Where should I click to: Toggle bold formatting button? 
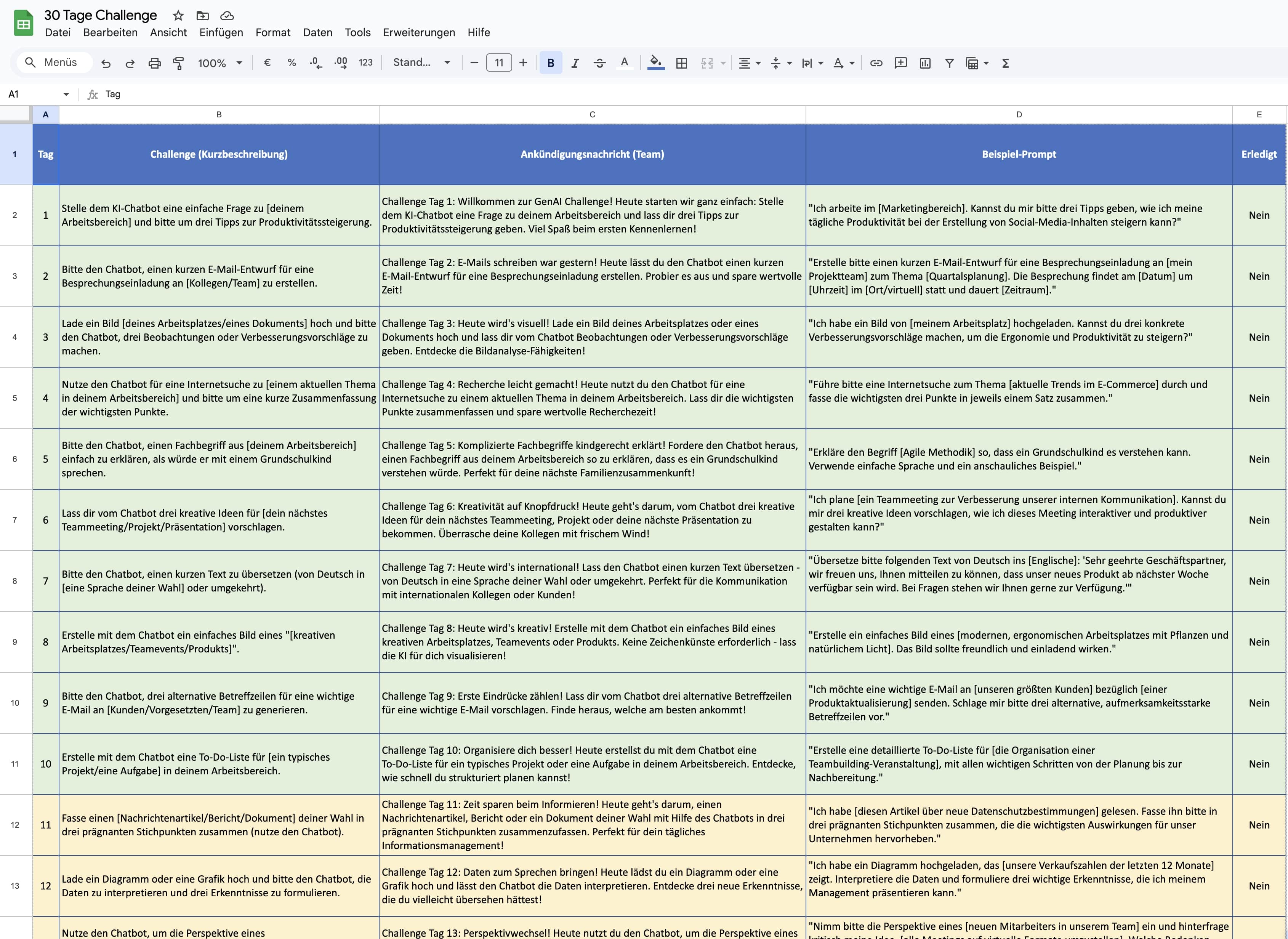click(x=550, y=63)
